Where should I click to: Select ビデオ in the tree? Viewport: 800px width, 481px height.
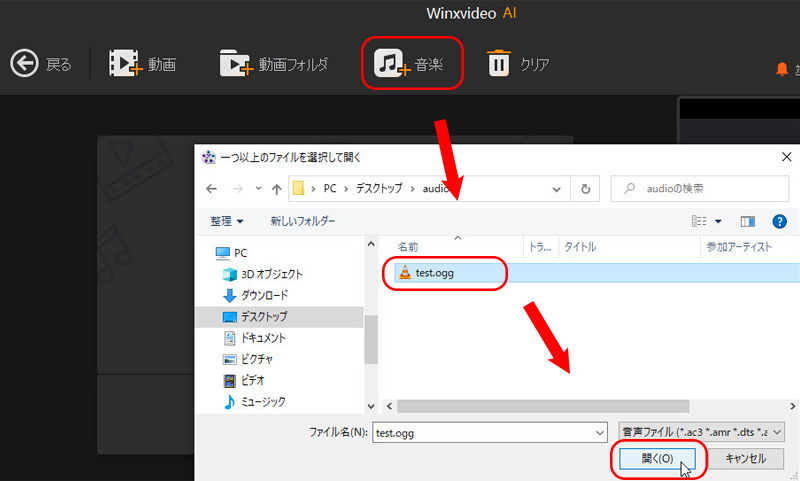pos(244,381)
